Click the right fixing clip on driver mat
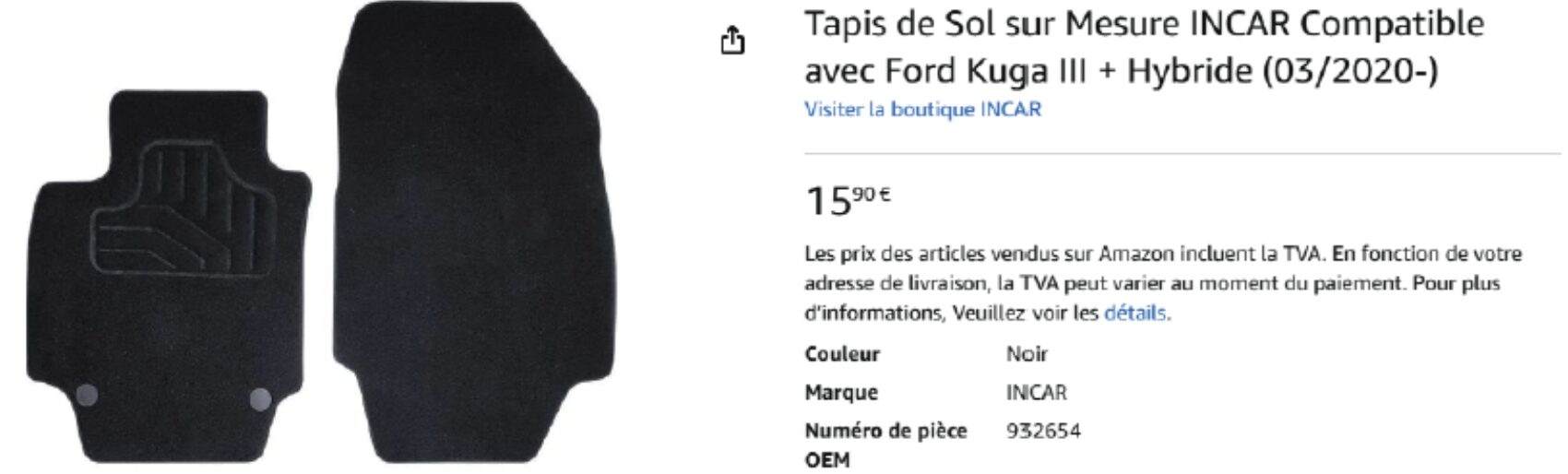Image resolution: width=1568 pixels, height=474 pixels. tap(261, 399)
